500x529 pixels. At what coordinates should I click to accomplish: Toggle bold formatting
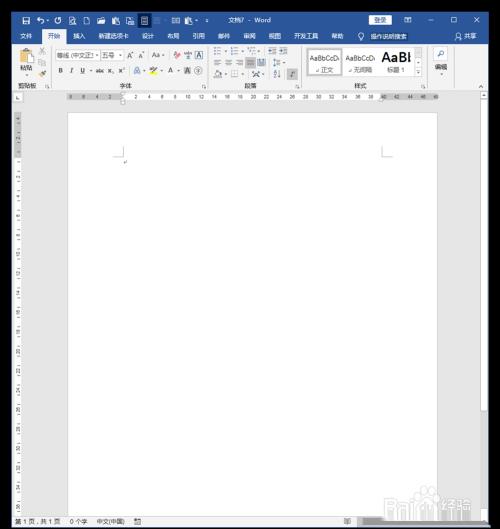tap(60, 71)
